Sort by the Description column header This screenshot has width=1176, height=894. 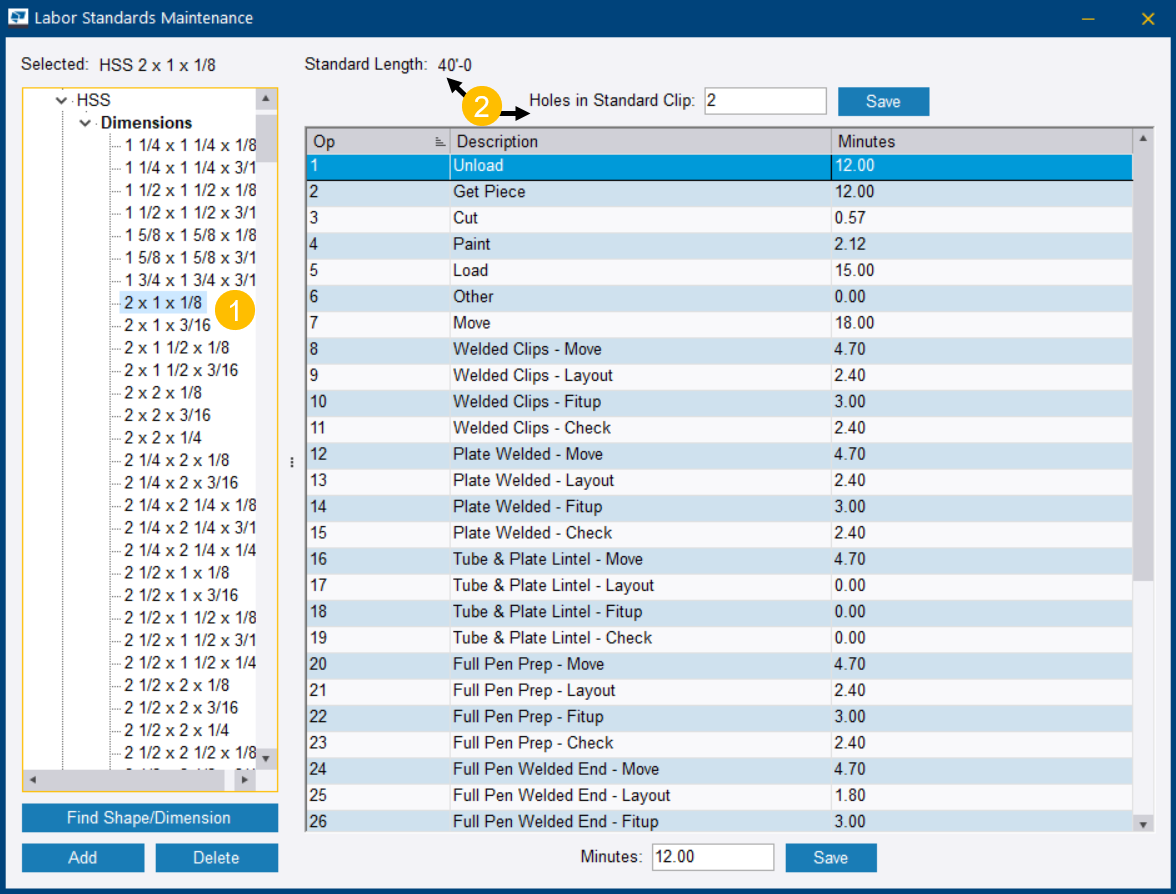coord(640,142)
